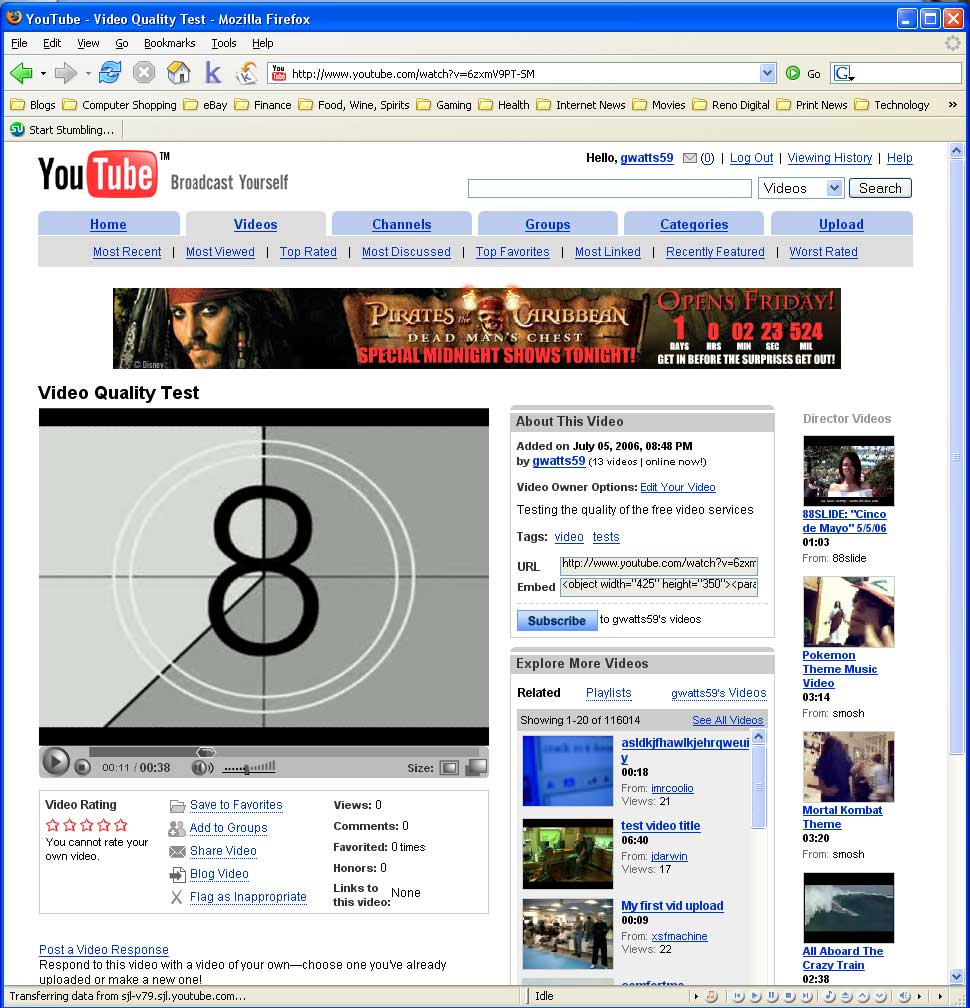Click the blue K toolbar icon
The width and height of the screenshot is (970, 1008).
(x=213, y=73)
